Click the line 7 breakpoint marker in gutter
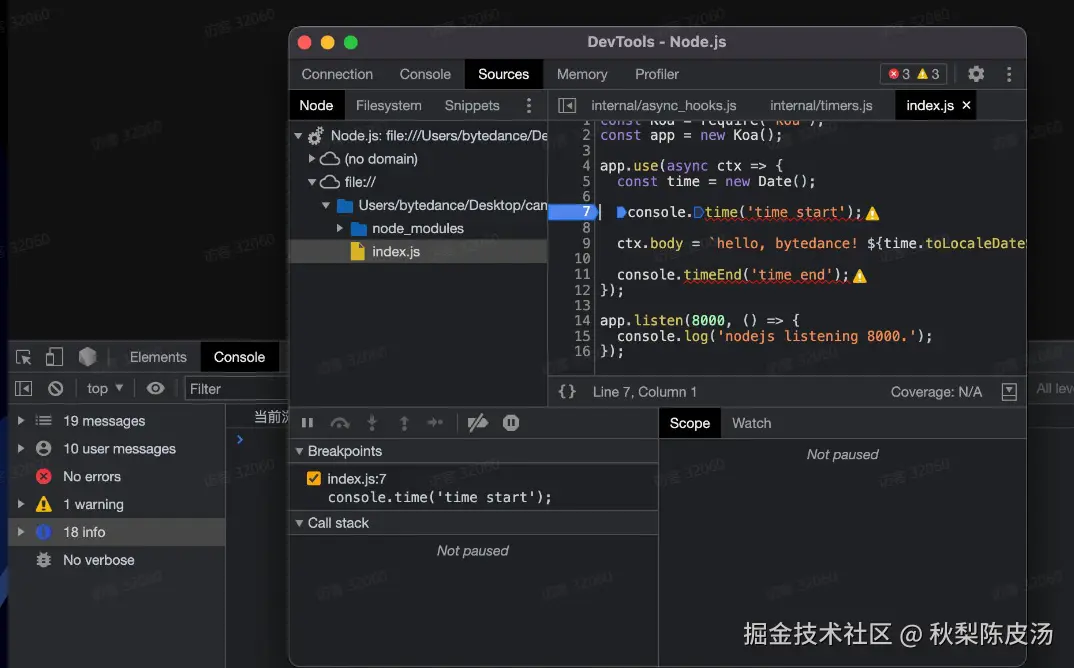Screen dimensions: 1074x668 [x=573, y=212]
